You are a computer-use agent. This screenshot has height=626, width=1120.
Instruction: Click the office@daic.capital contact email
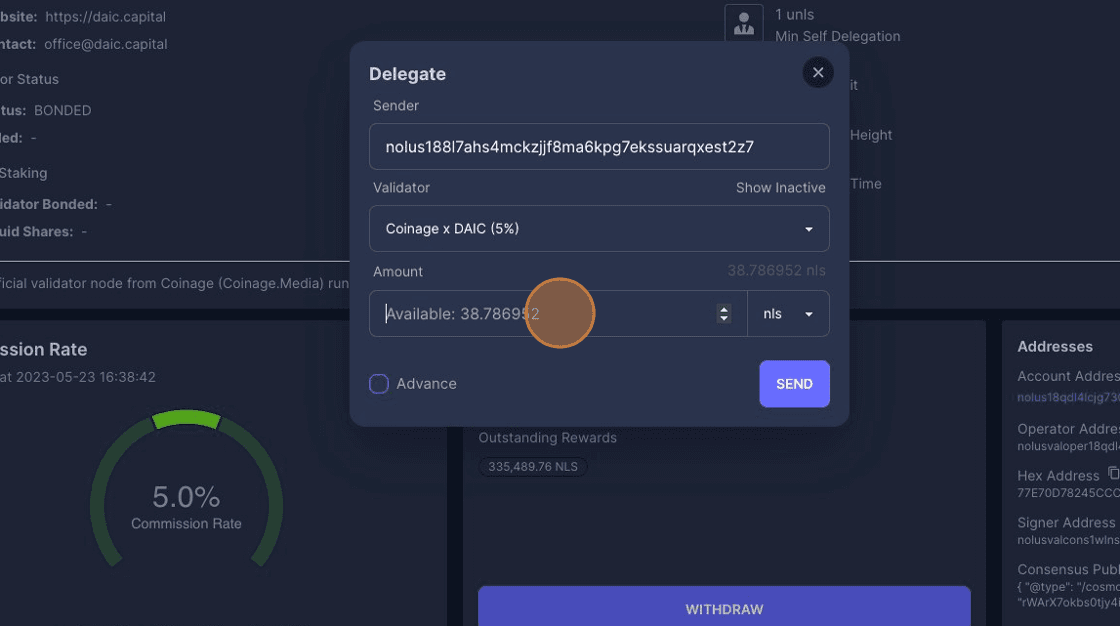click(105, 44)
